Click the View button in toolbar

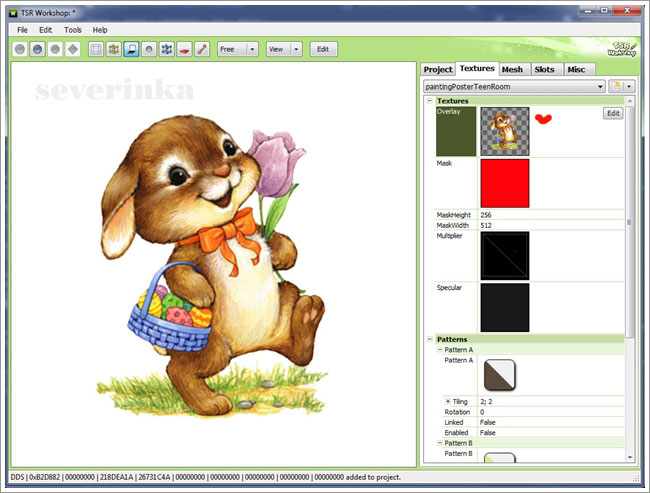point(278,49)
